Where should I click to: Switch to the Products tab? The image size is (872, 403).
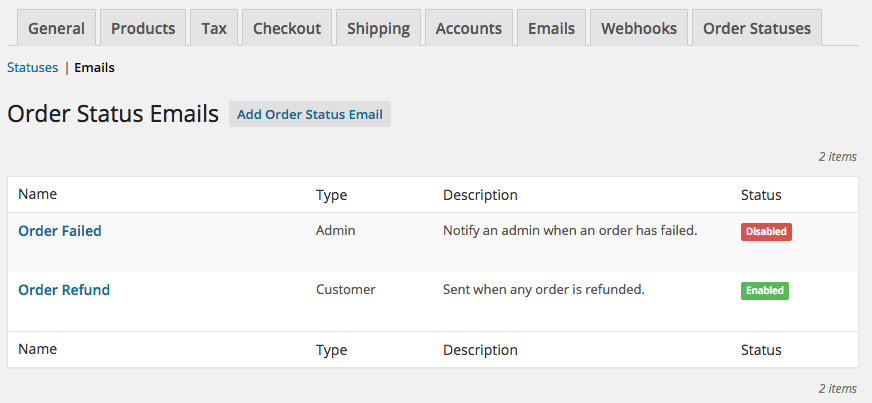click(143, 28)
